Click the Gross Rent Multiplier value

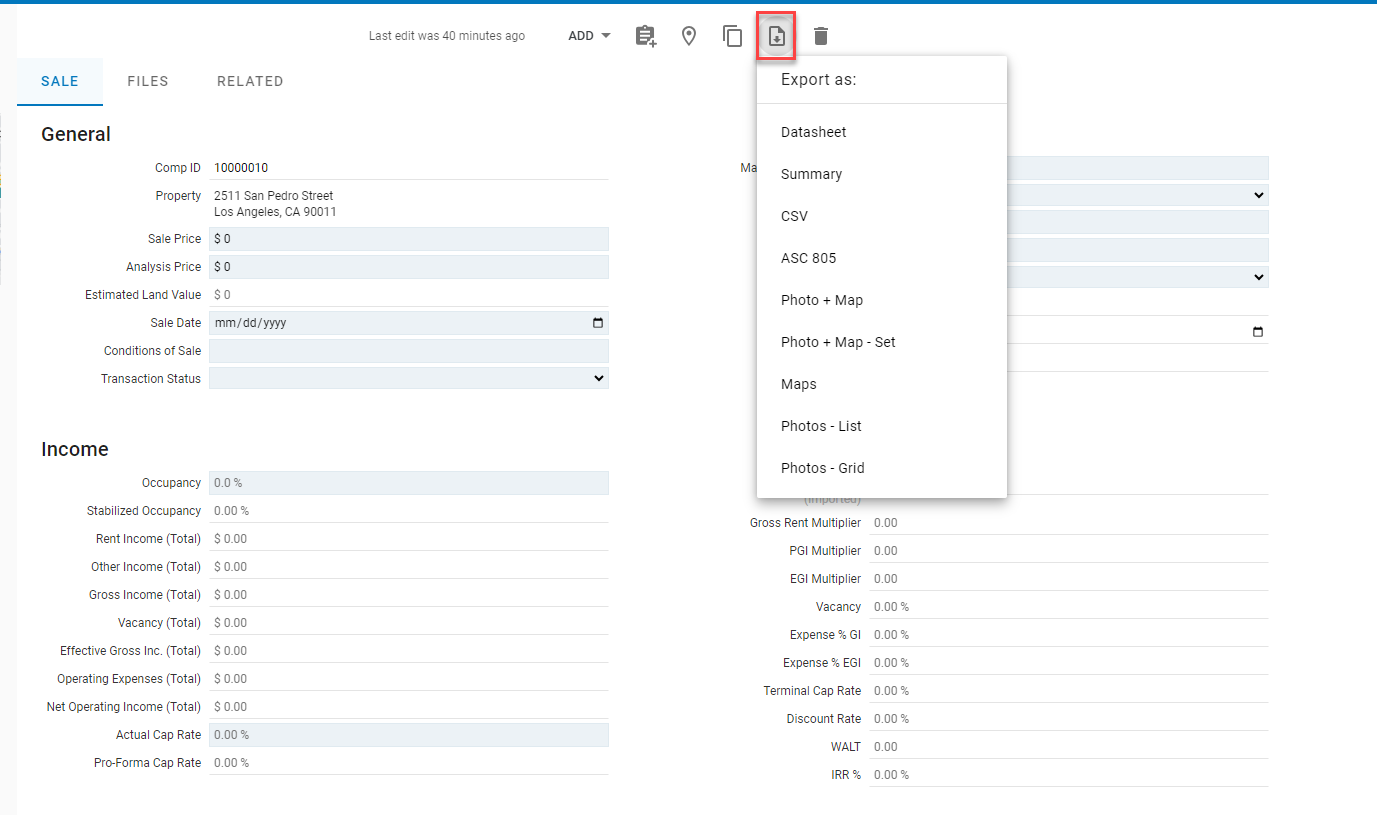[886, 523]
